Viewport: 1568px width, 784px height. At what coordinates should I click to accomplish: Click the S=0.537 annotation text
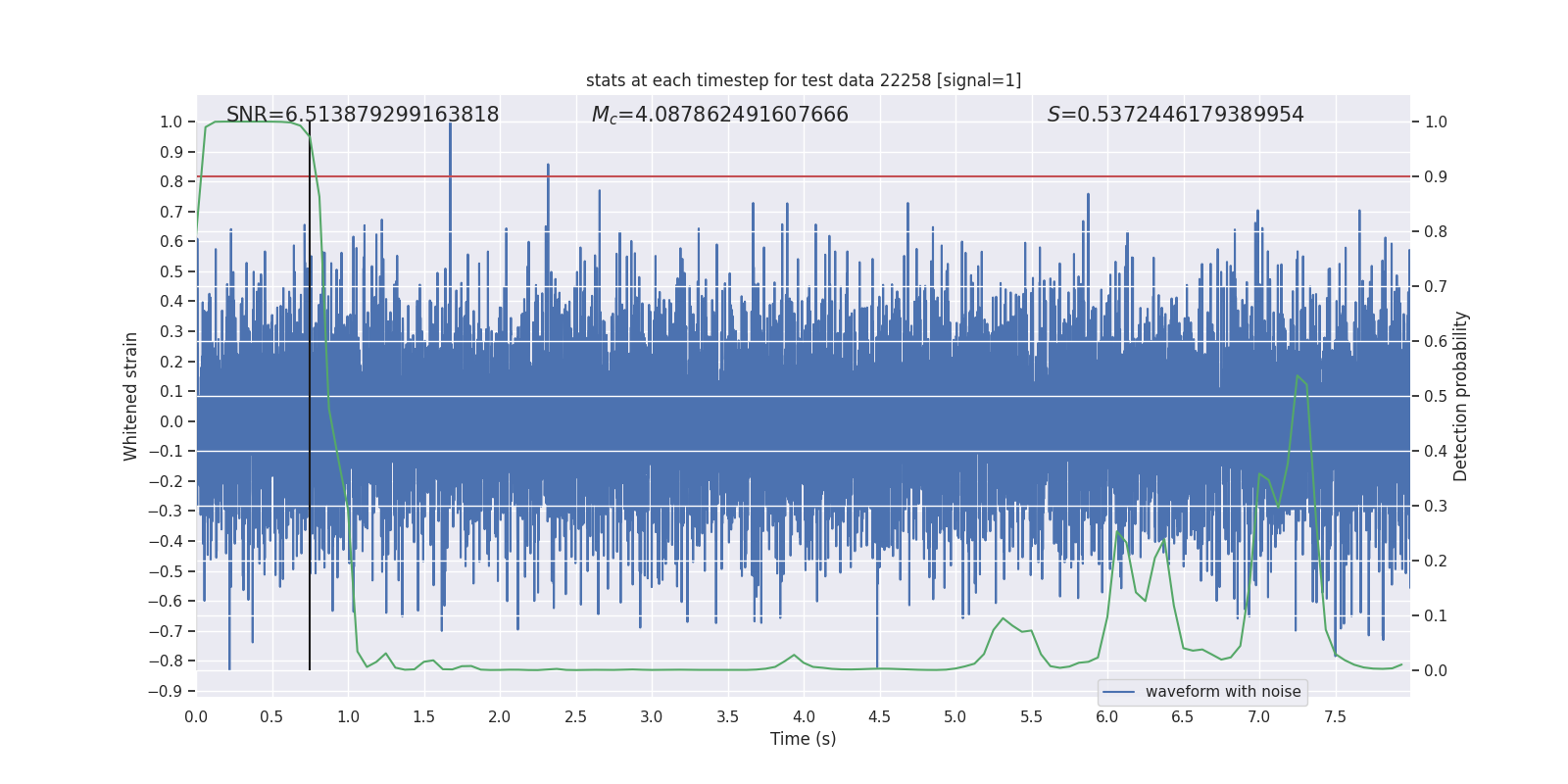1175,115
